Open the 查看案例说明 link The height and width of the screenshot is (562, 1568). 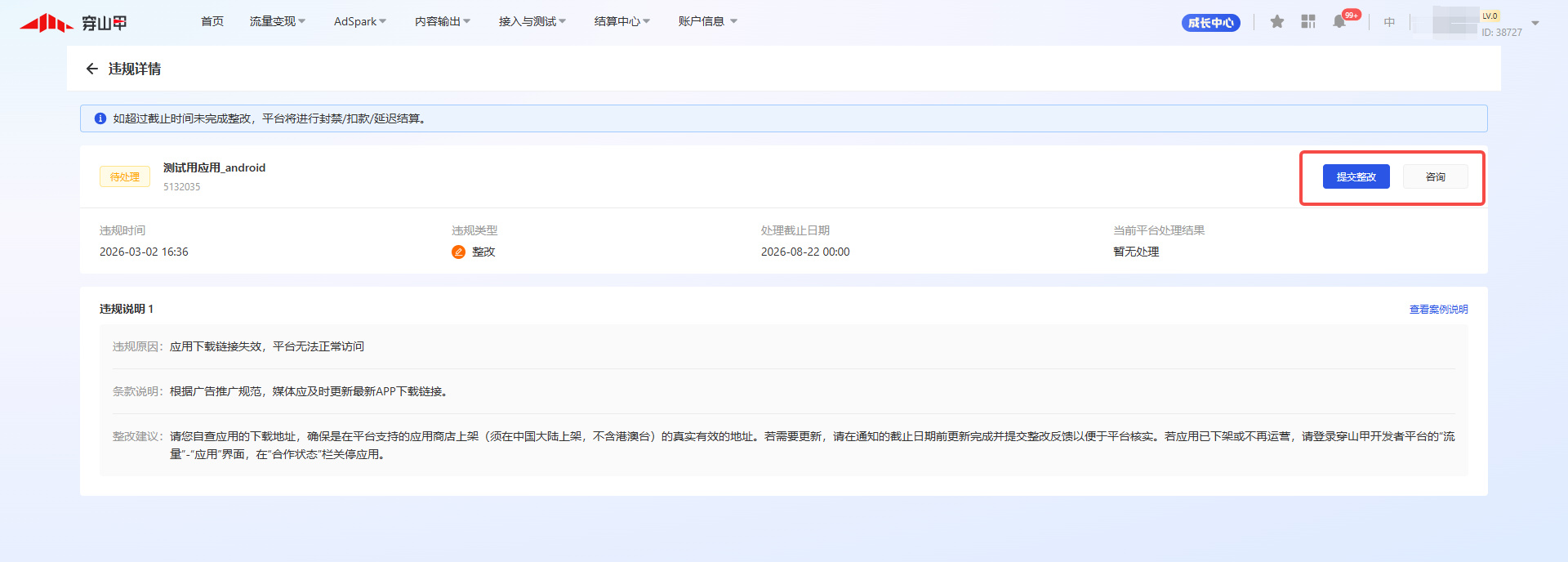(x=1438, y=310)
